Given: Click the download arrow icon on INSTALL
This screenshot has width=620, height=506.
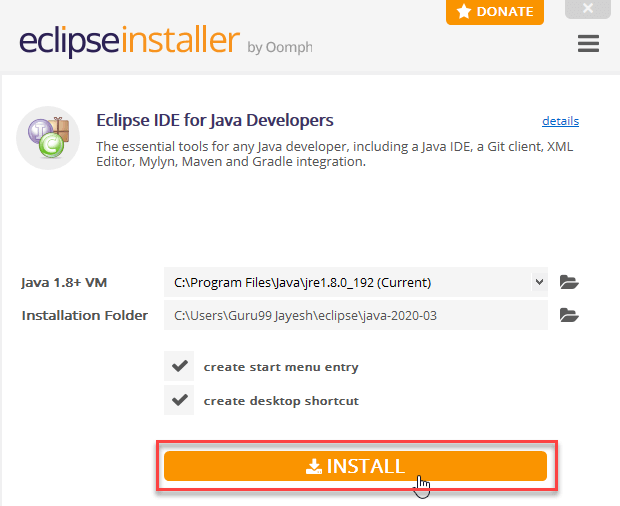Looking at the screenshot, I should tap(314, 467).
